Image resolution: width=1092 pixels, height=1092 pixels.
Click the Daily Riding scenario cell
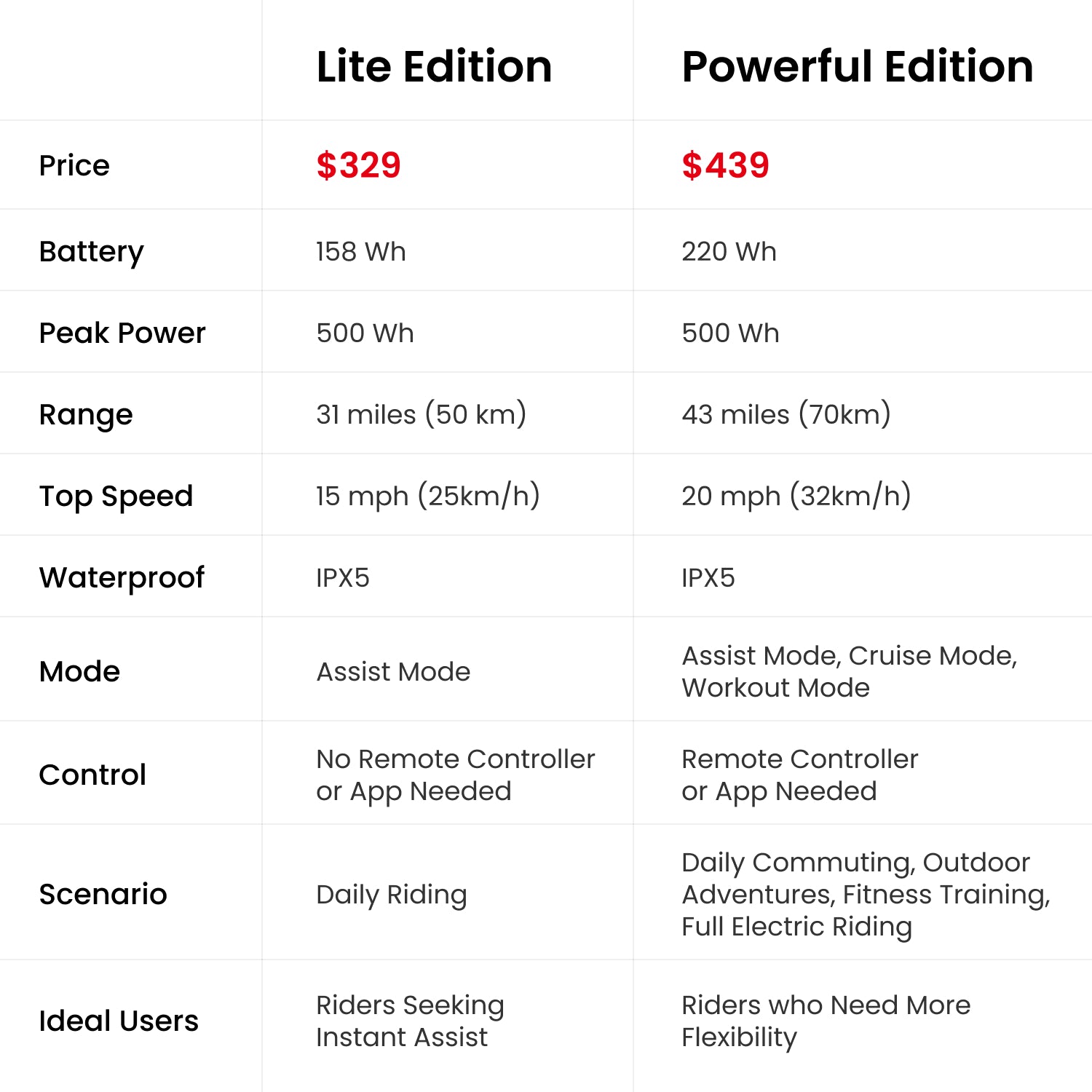pyautogui.click(x=391, y=895)
